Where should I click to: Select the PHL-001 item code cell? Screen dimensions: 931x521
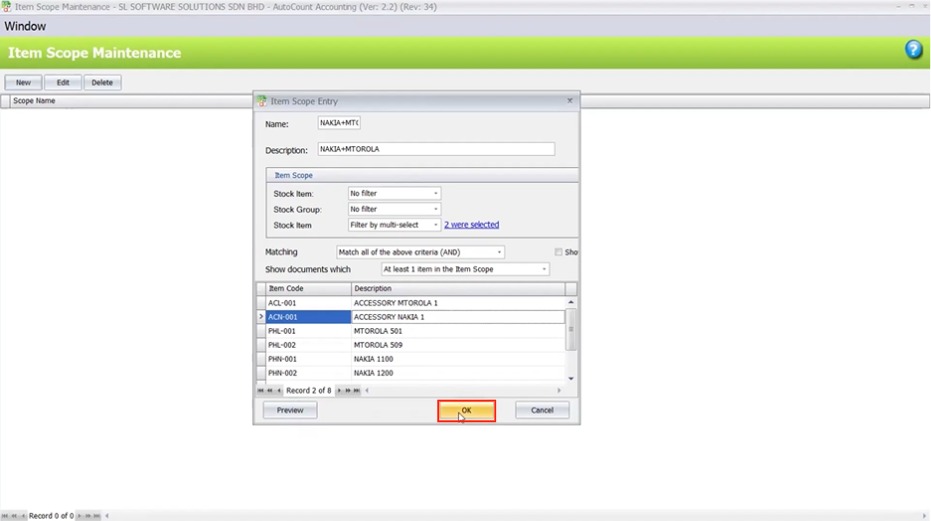[308, 331]
